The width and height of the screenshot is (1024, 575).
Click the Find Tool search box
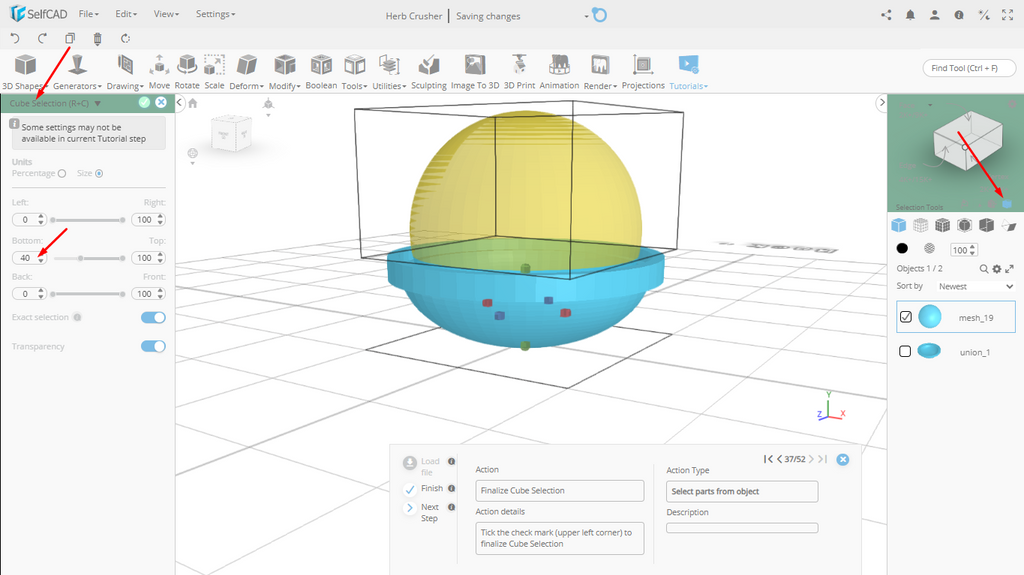pos(969,68)
